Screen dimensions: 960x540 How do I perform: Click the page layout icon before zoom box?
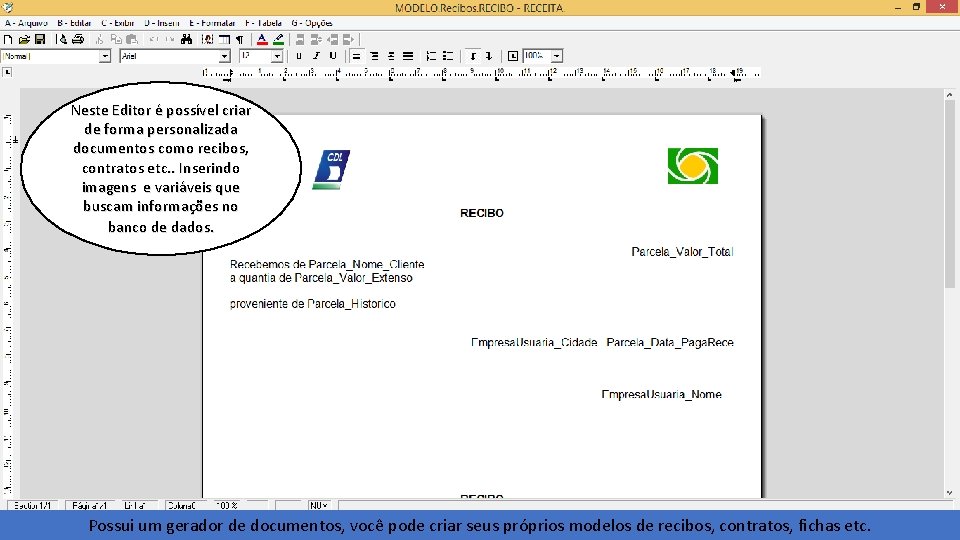513,56
